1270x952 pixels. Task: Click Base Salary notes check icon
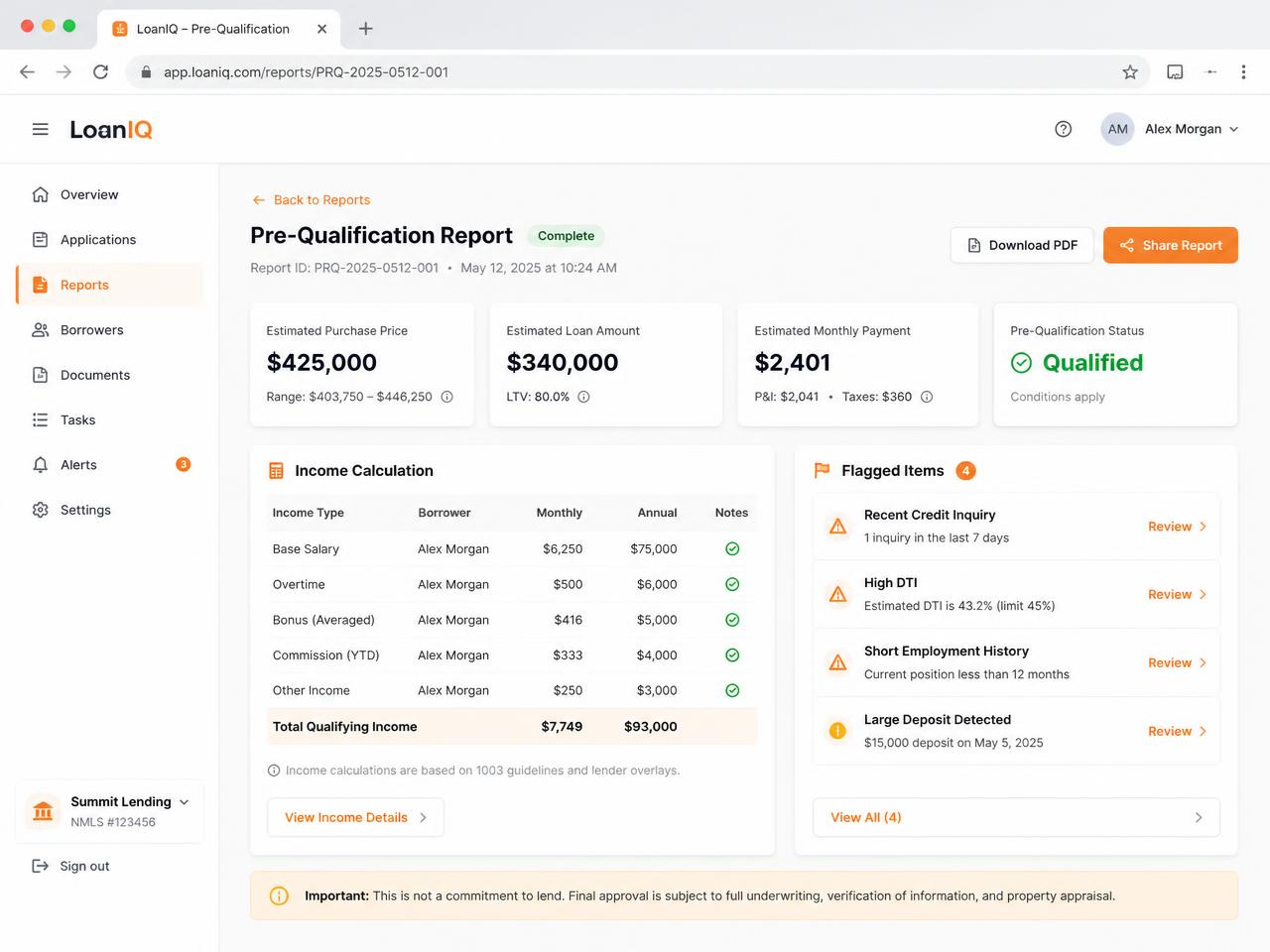click(732, 548)
